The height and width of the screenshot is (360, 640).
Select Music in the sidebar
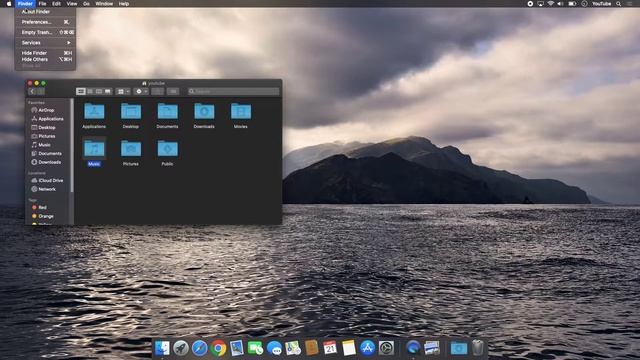click(43, 145)
